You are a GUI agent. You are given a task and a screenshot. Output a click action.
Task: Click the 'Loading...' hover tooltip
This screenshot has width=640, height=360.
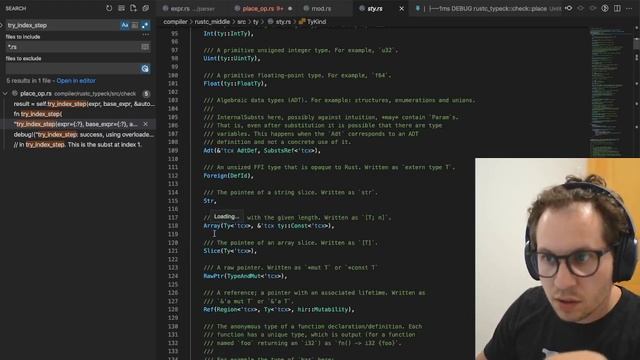pos(227,216)
